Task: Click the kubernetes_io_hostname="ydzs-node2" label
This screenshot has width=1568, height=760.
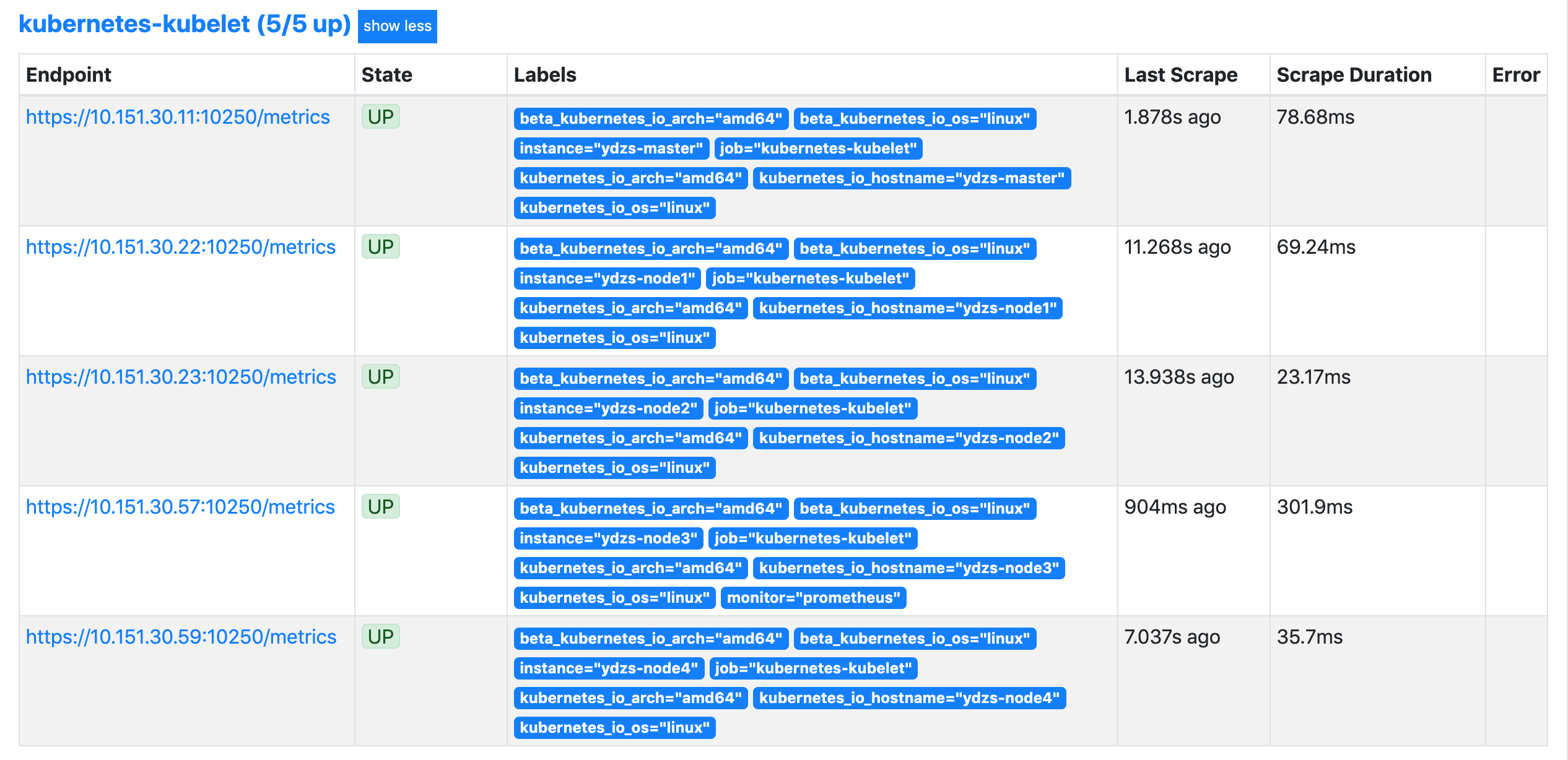Action: pos(908,438)
